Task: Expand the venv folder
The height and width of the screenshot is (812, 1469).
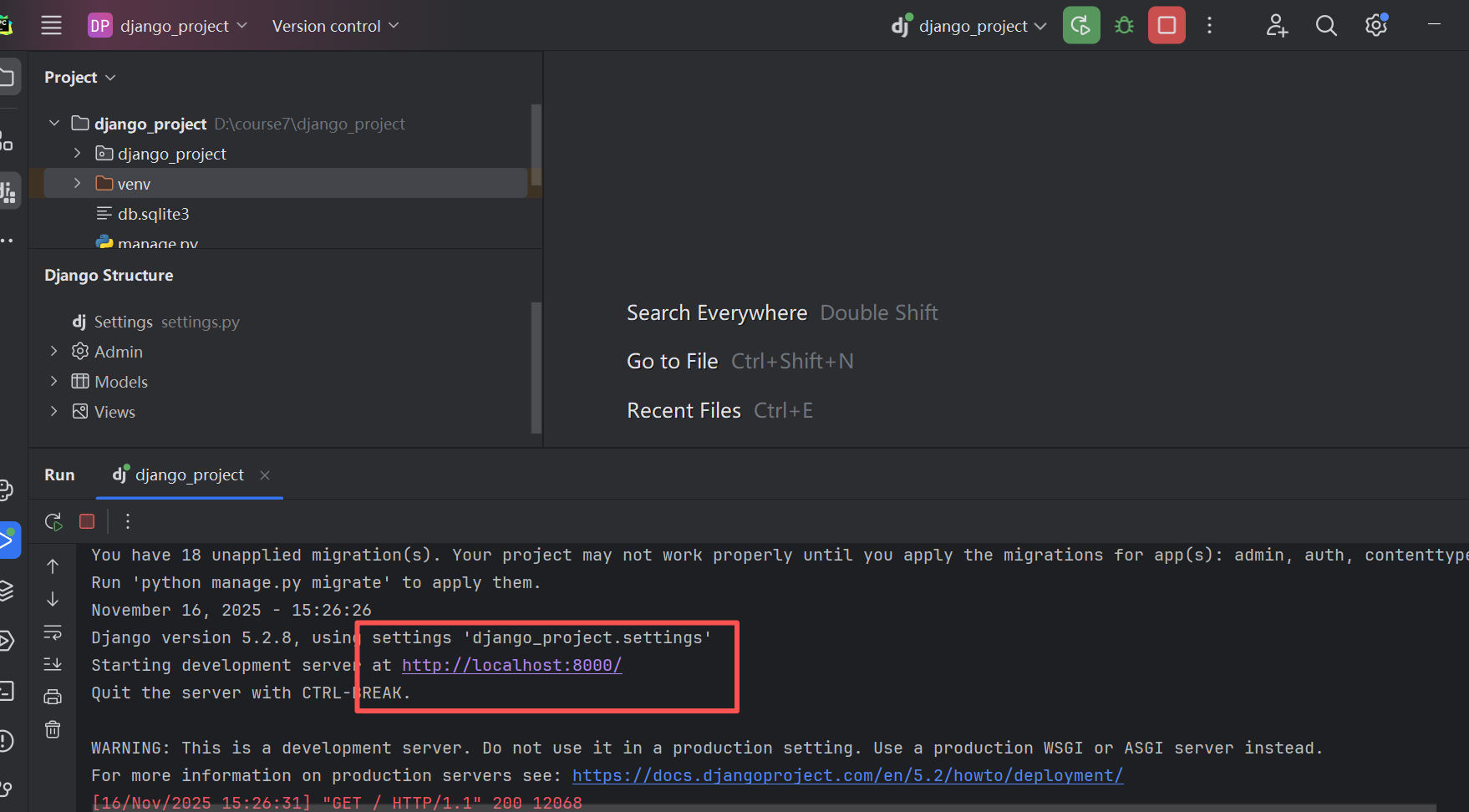Action: 78,184
